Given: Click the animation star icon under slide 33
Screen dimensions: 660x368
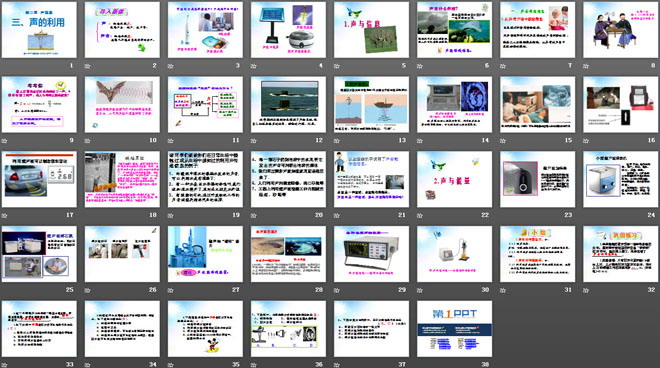Looking at the screenshot, I should (4, 365).
